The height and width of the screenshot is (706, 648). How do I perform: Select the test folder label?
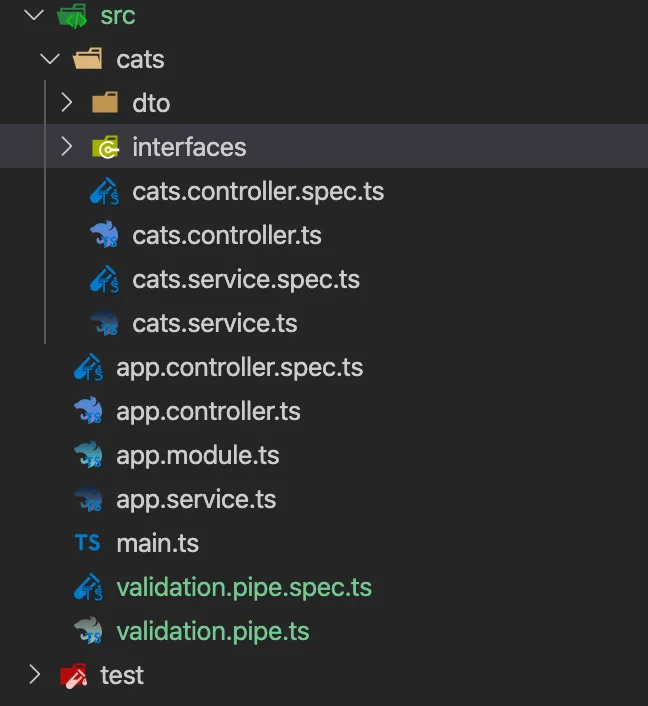coord(122,675)
